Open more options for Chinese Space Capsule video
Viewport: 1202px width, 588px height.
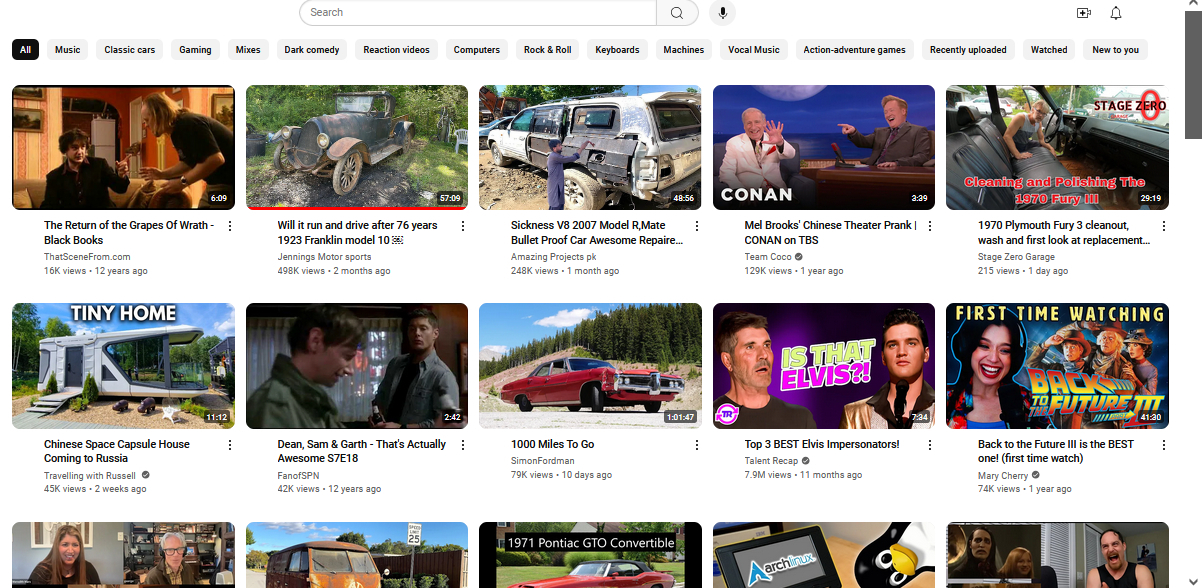coord(229,445)
